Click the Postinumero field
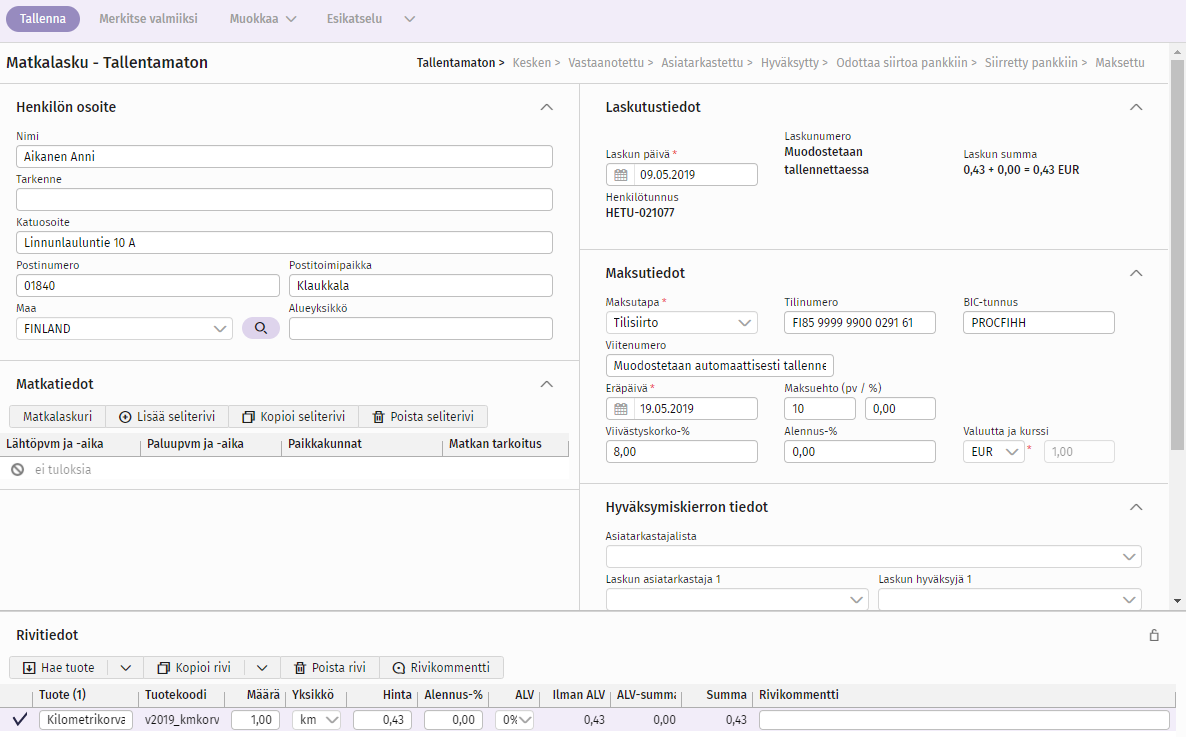 coord(147,286)
